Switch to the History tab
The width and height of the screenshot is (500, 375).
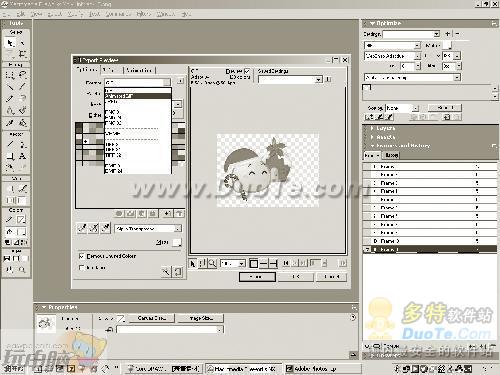pyautogui.click(x=392, y=155)
